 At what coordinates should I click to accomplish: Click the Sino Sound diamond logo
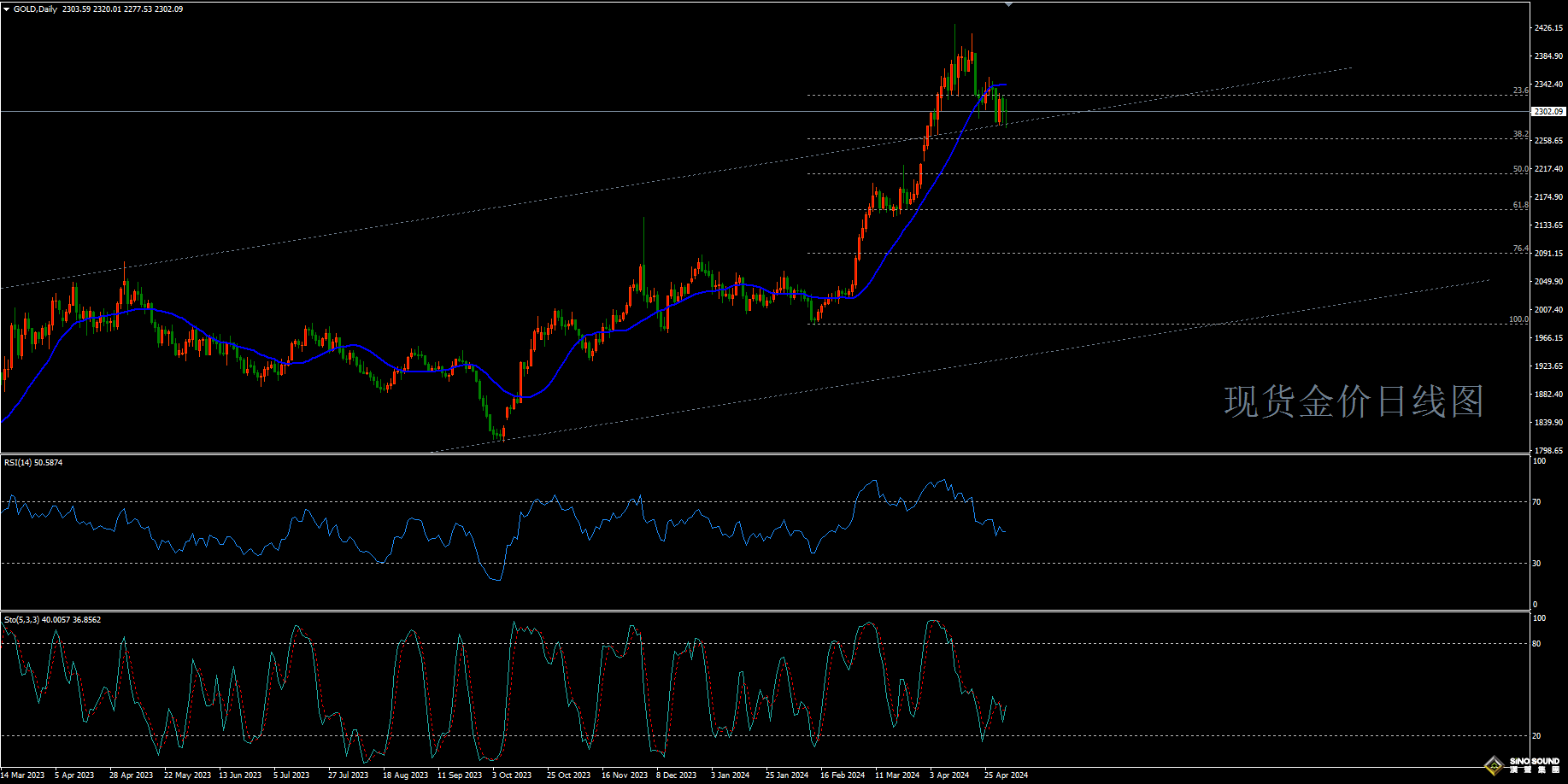coord(1494,765)
